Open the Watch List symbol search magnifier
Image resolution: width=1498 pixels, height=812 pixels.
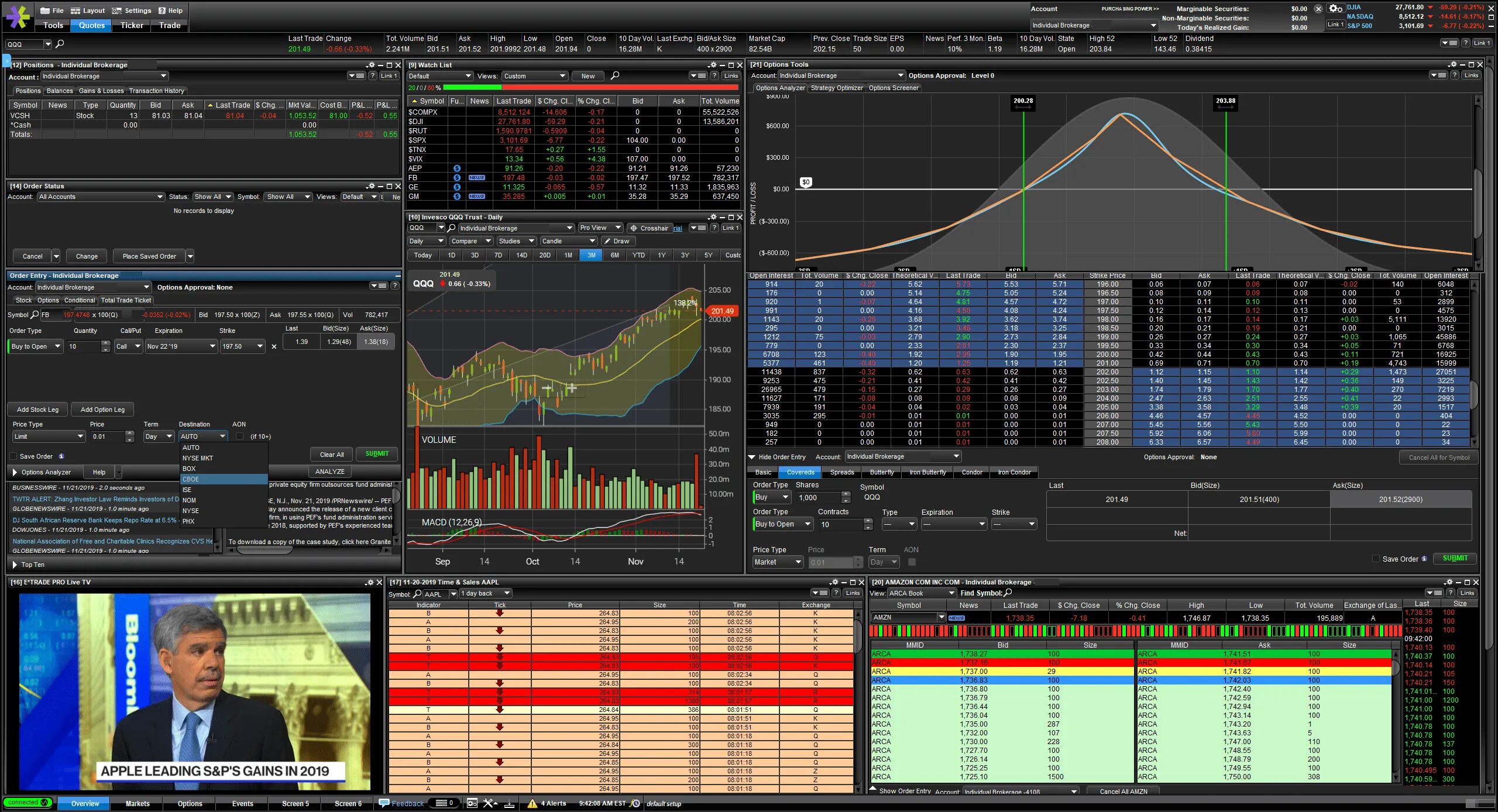614,75
